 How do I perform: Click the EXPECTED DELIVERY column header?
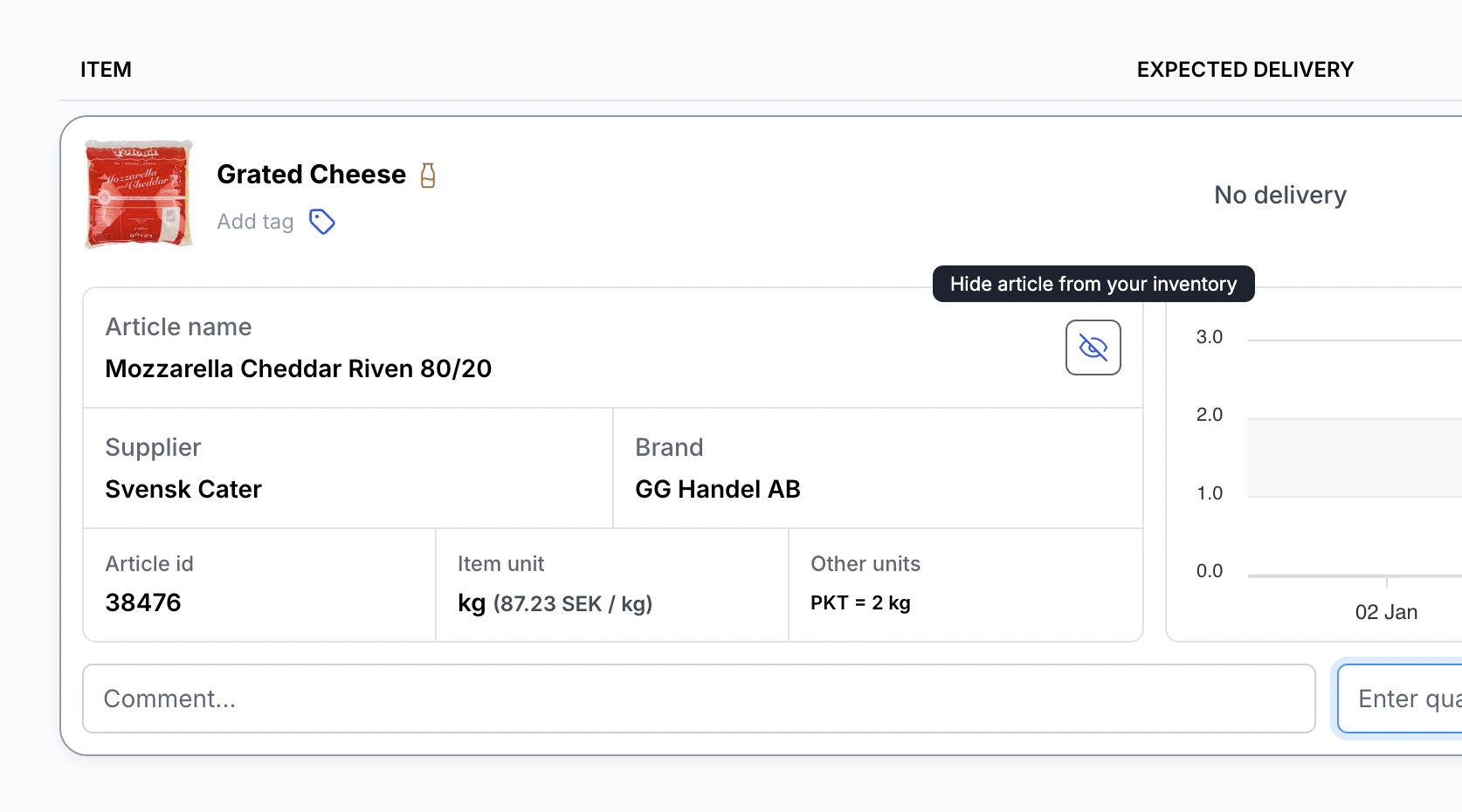click(1245, 70)
